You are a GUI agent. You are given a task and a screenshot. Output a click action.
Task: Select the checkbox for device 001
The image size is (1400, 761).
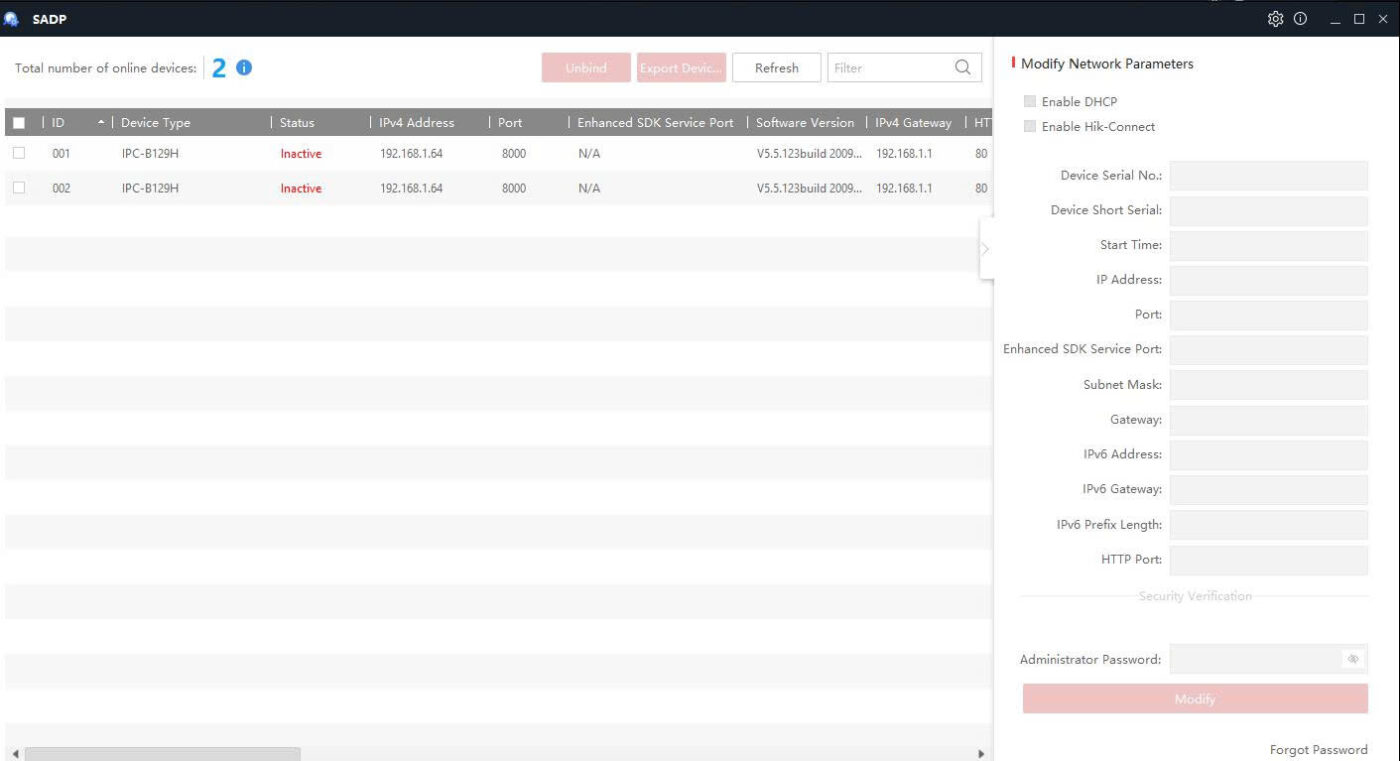pos(18,153)
